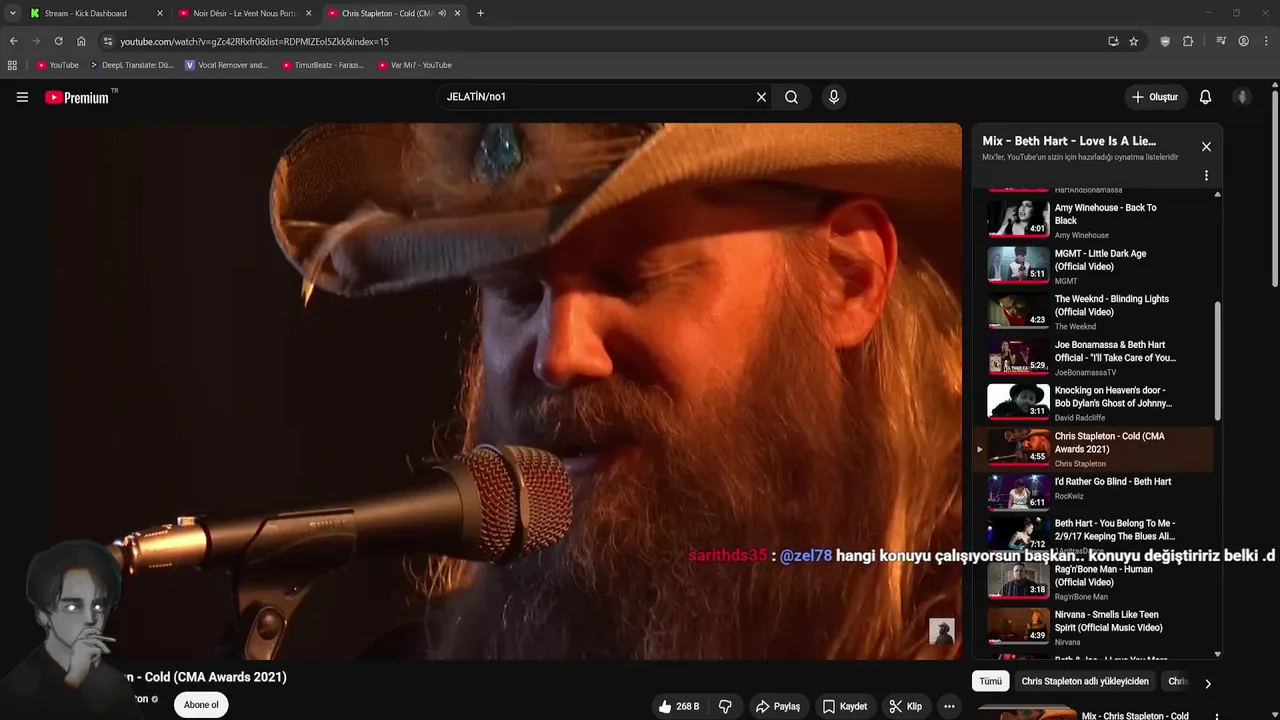The width and height of the screenshot is (1280, 720).
Task: Select Chris Stapleton adlı yükleyiciden chip
Action: click(1084, 681)
